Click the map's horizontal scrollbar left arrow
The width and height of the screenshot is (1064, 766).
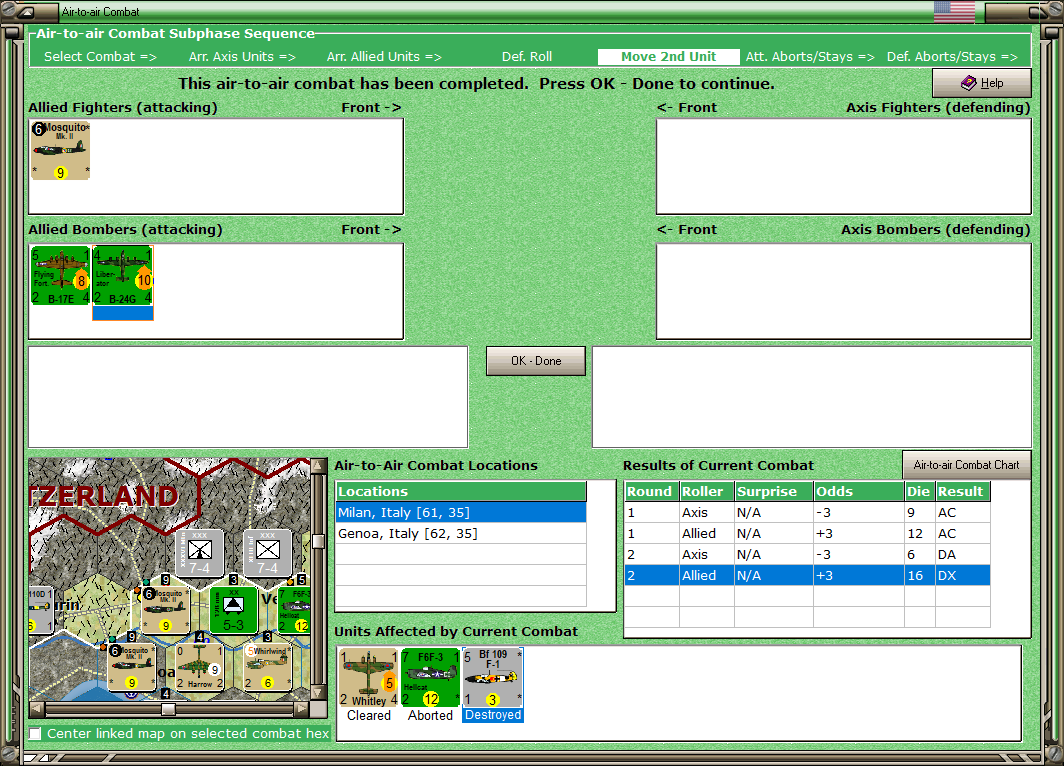(37, 709)
